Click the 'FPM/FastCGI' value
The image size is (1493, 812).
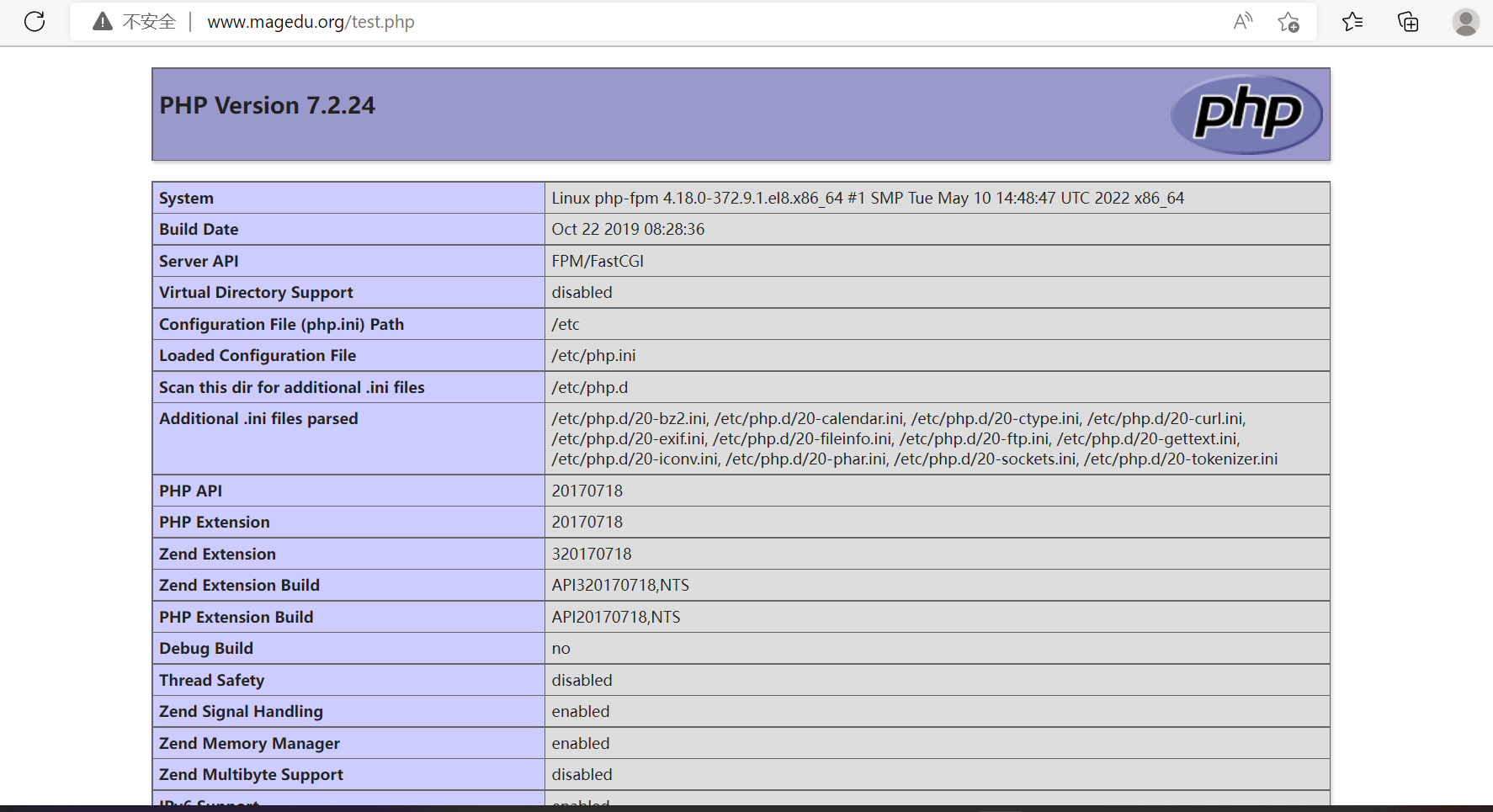point(598,261)
